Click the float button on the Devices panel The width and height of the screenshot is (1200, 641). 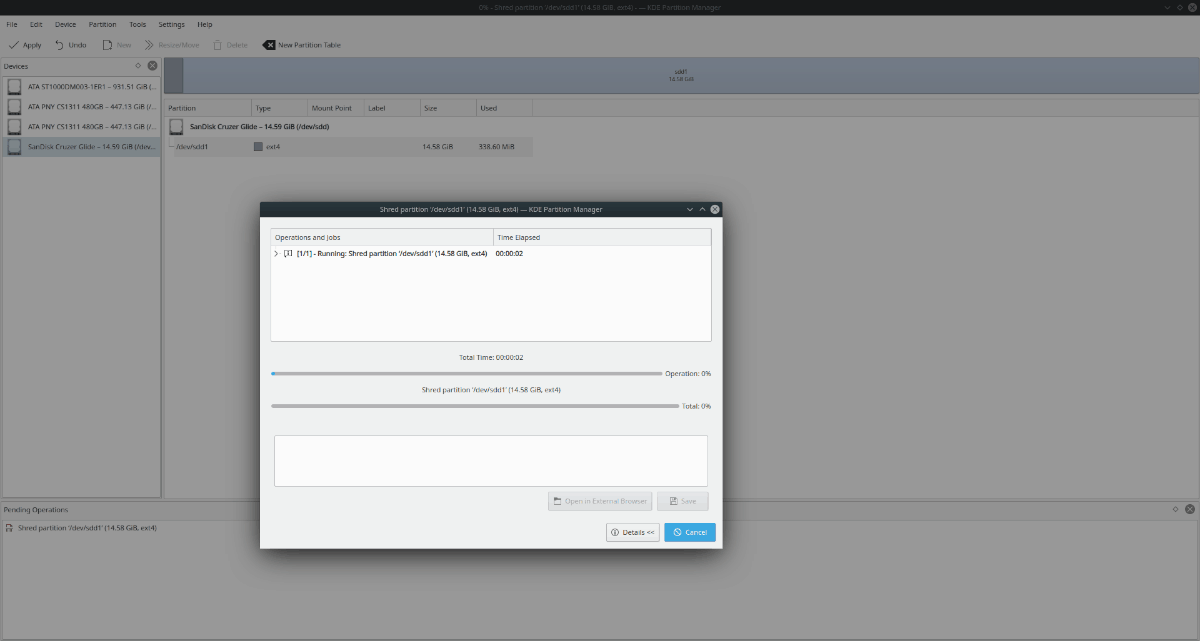[139, 65]
